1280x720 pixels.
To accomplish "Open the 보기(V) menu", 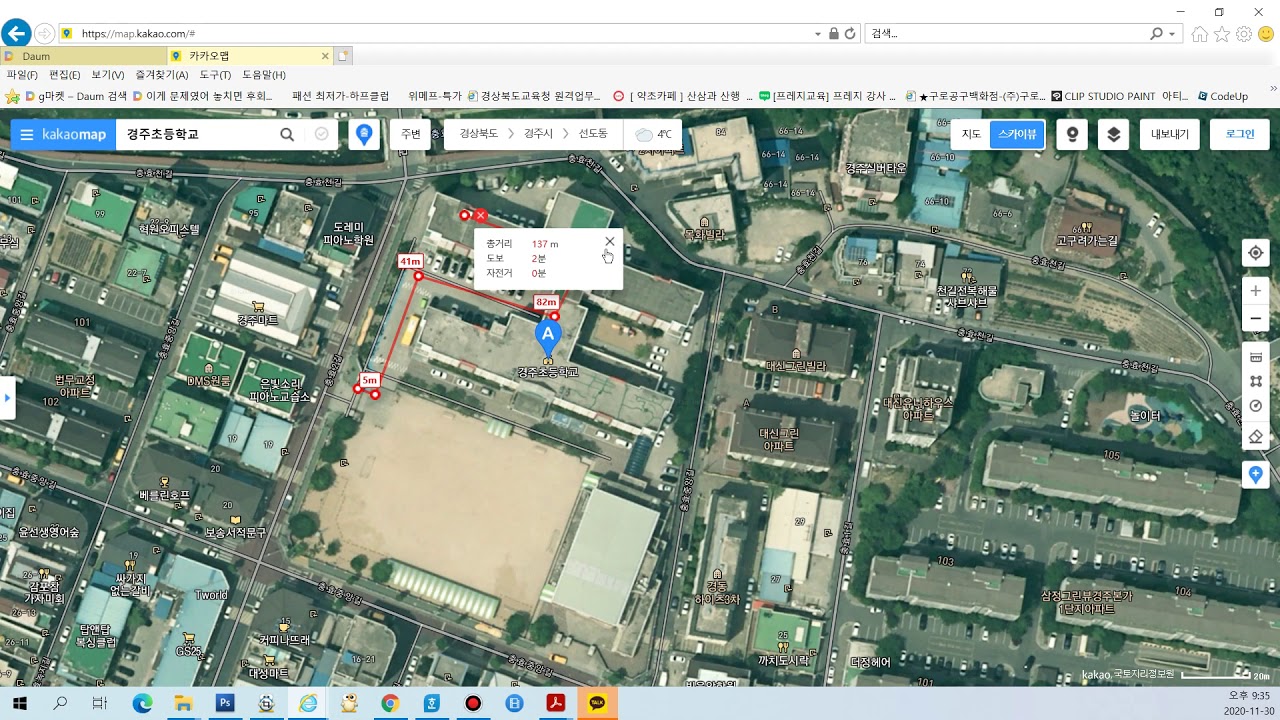I will (108, 75).
